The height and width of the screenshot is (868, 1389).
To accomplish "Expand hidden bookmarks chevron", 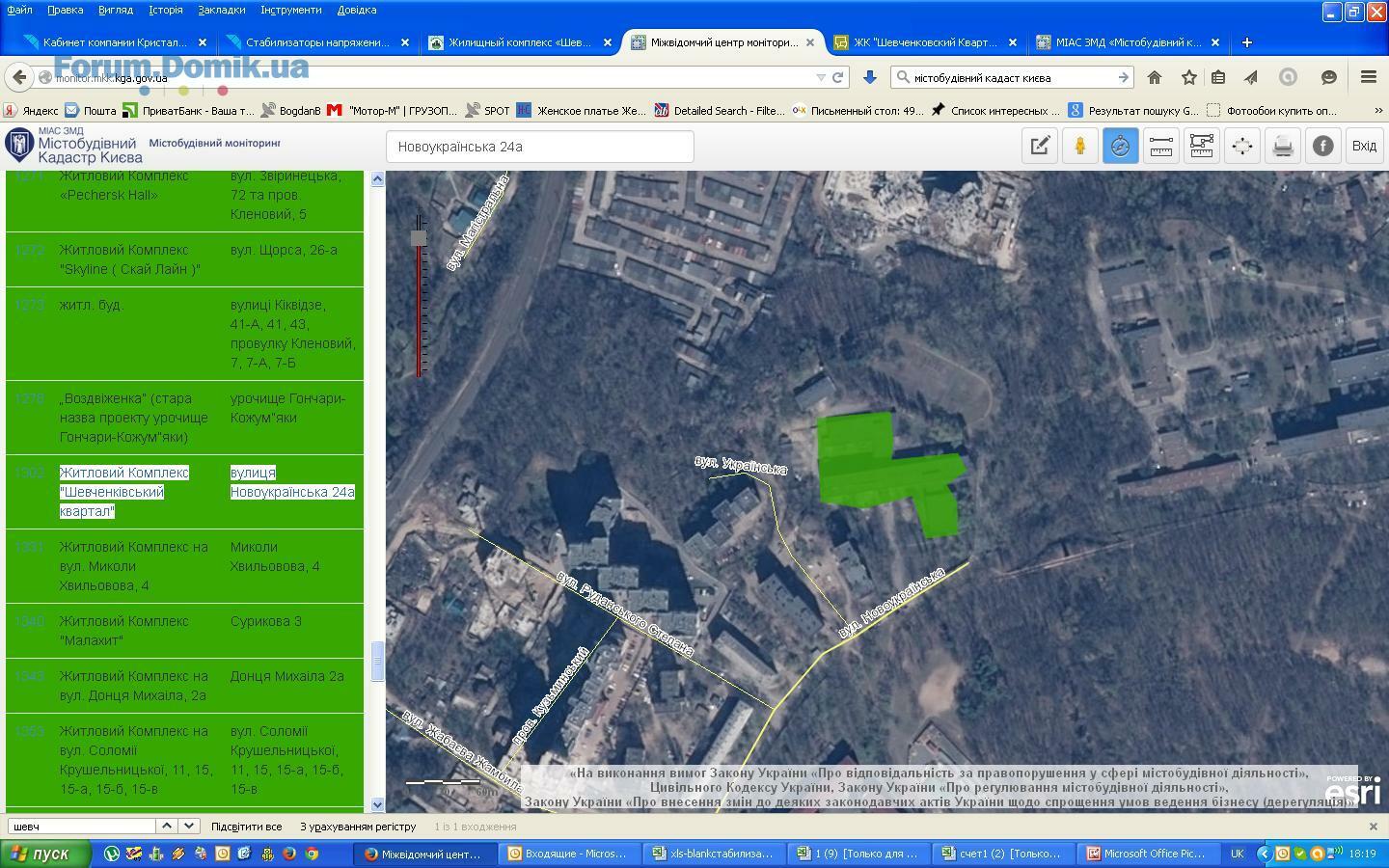I will pos(1378,110).
